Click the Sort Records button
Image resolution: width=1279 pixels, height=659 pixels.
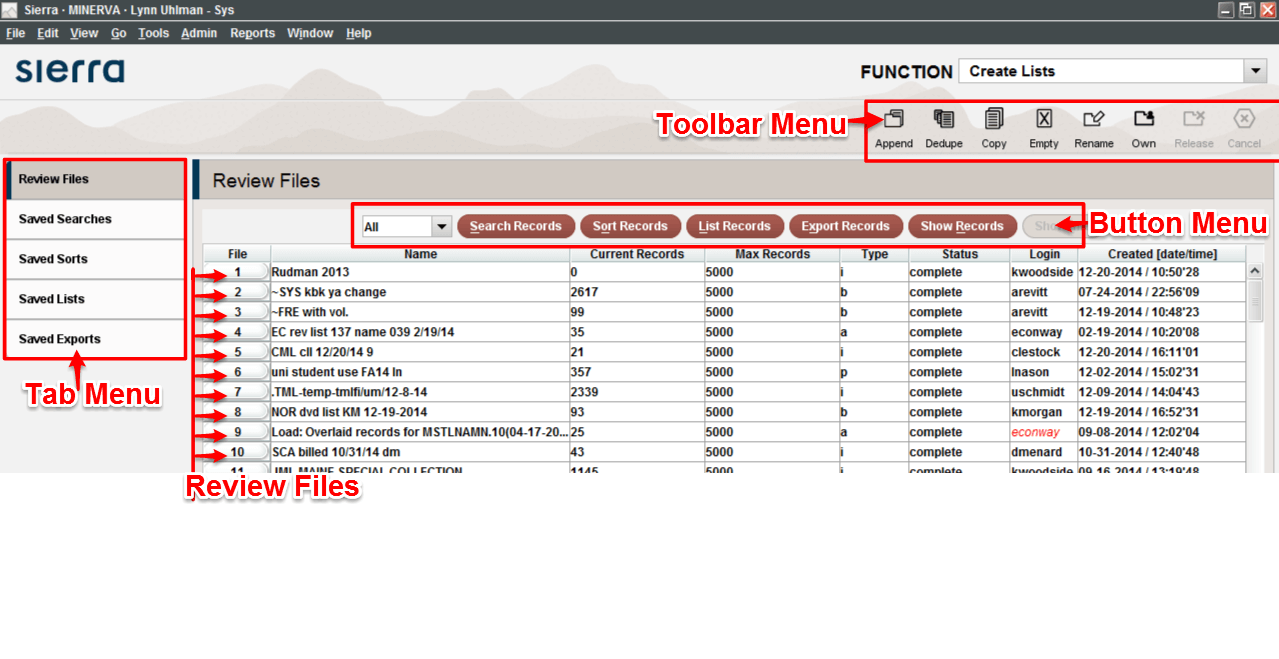coord(630,226)
